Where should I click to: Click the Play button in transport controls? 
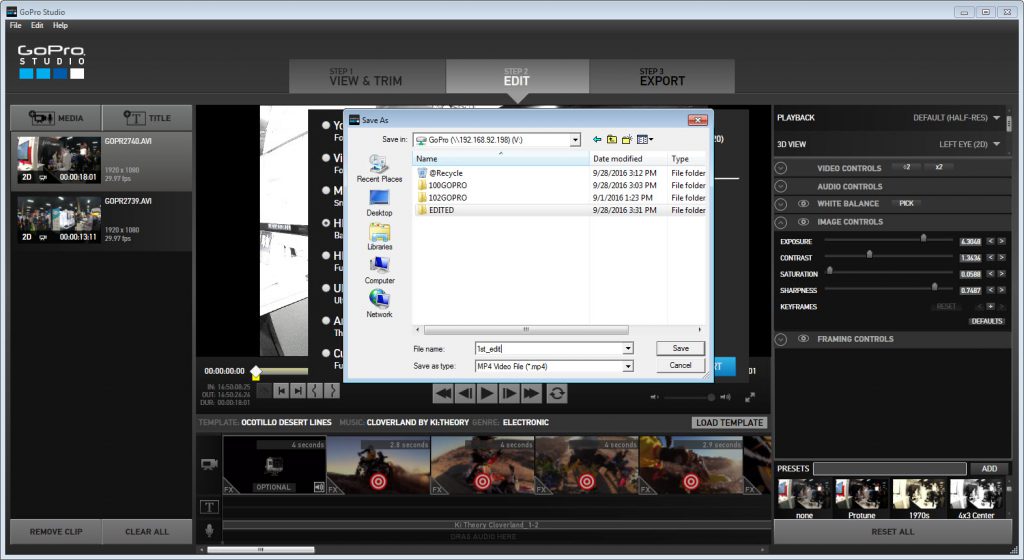click(x=487, y=393)
